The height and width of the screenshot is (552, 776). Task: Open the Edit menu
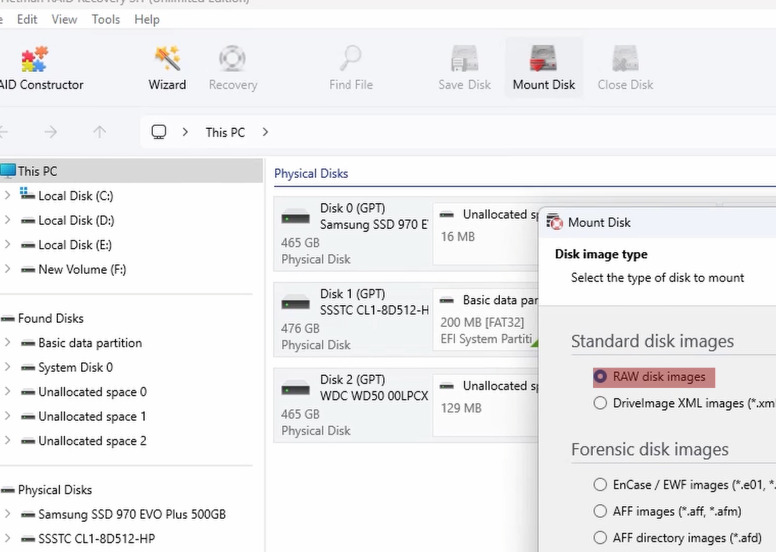pos(27,19)
